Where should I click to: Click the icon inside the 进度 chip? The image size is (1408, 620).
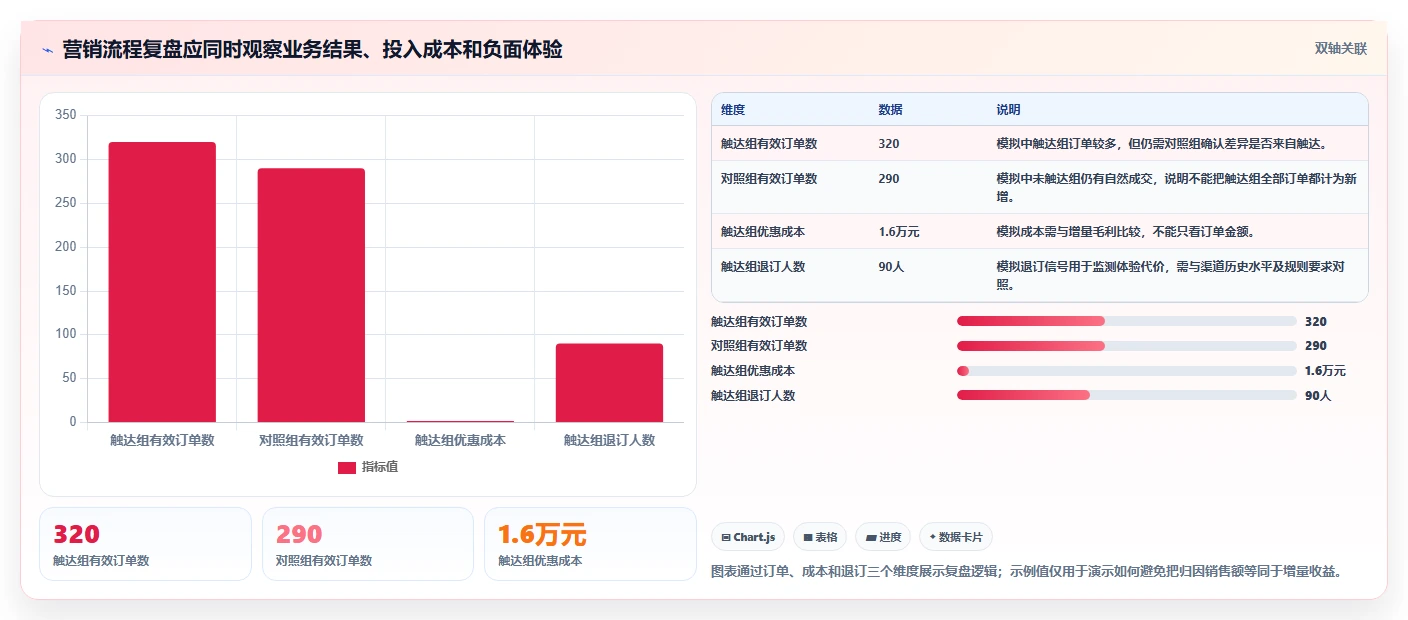click(x=870, y=538)
